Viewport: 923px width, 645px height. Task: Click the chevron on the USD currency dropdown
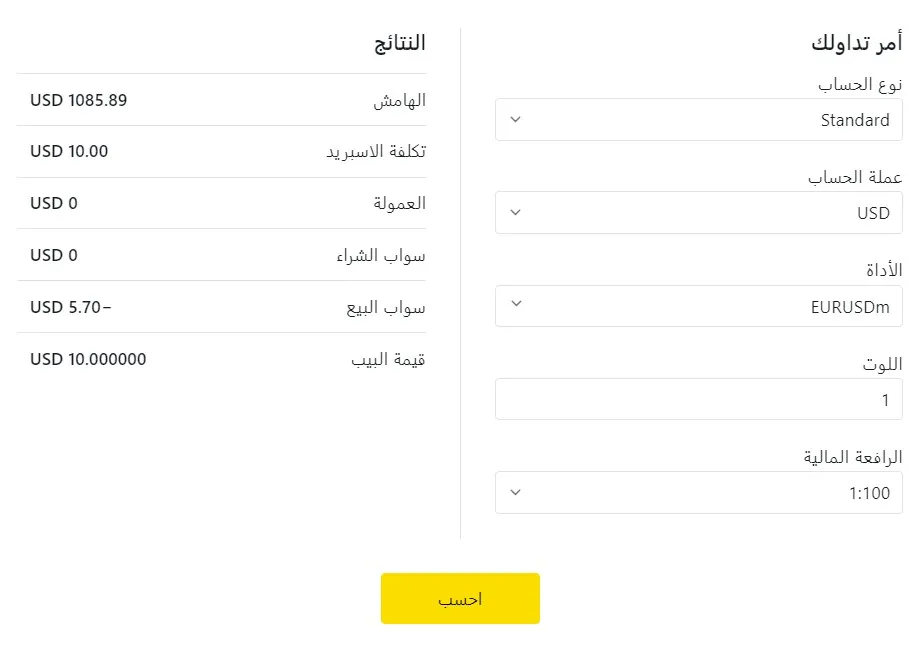coord(516,212)
